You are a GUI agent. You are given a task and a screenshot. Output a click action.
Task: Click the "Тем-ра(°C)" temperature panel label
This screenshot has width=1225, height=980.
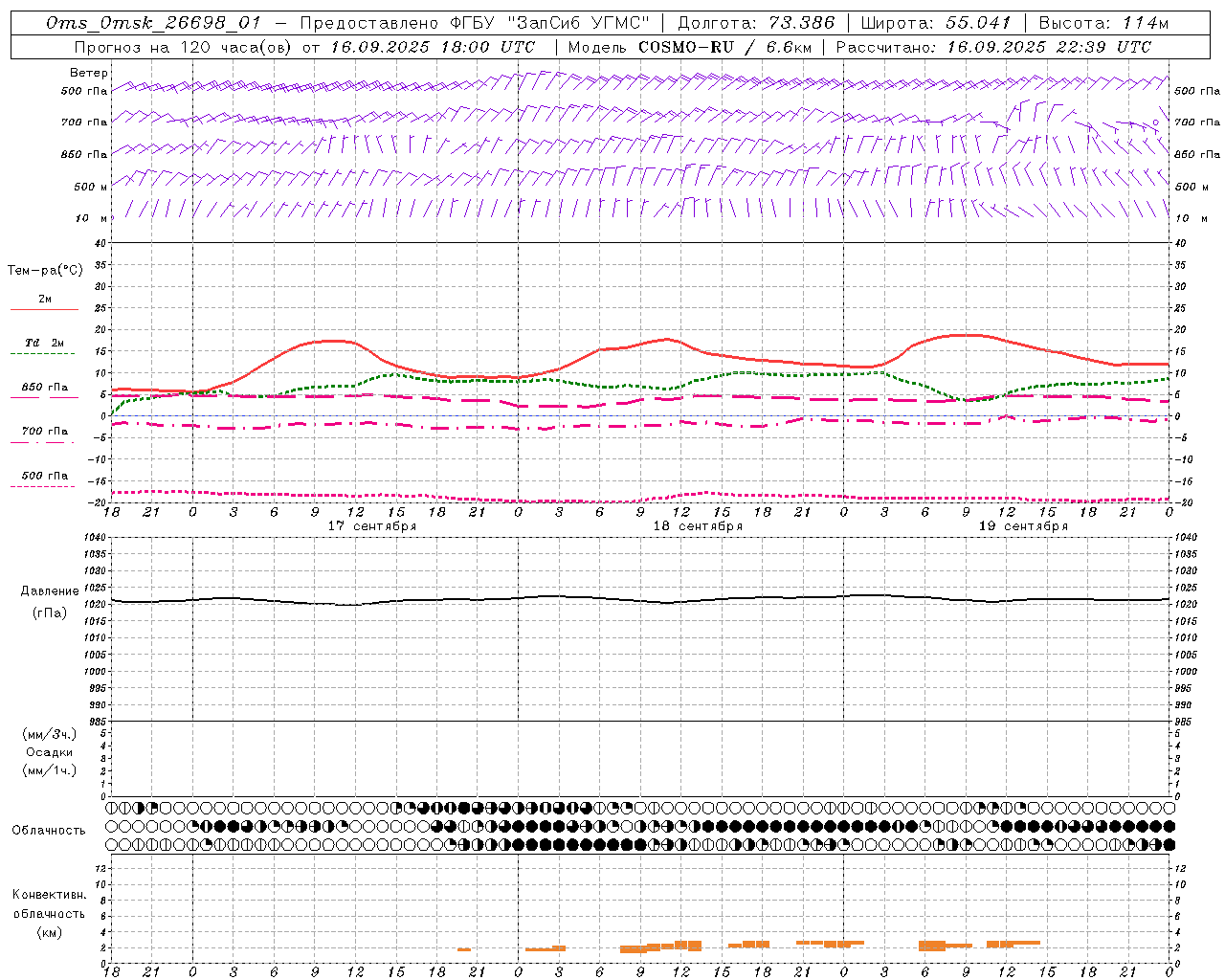coord(45,271)
